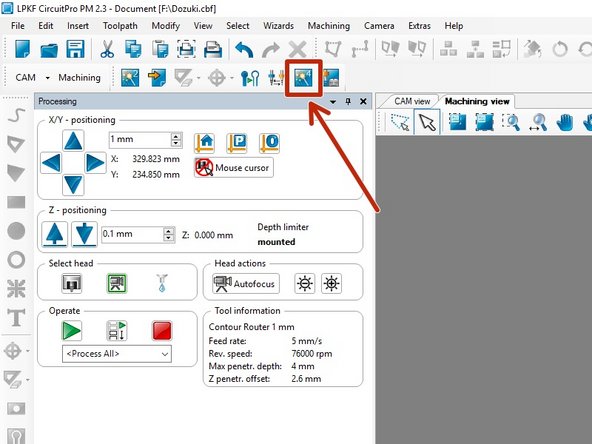Click the Home position icon
Screen dimensions: 592x444
click(x=205, y=143)
